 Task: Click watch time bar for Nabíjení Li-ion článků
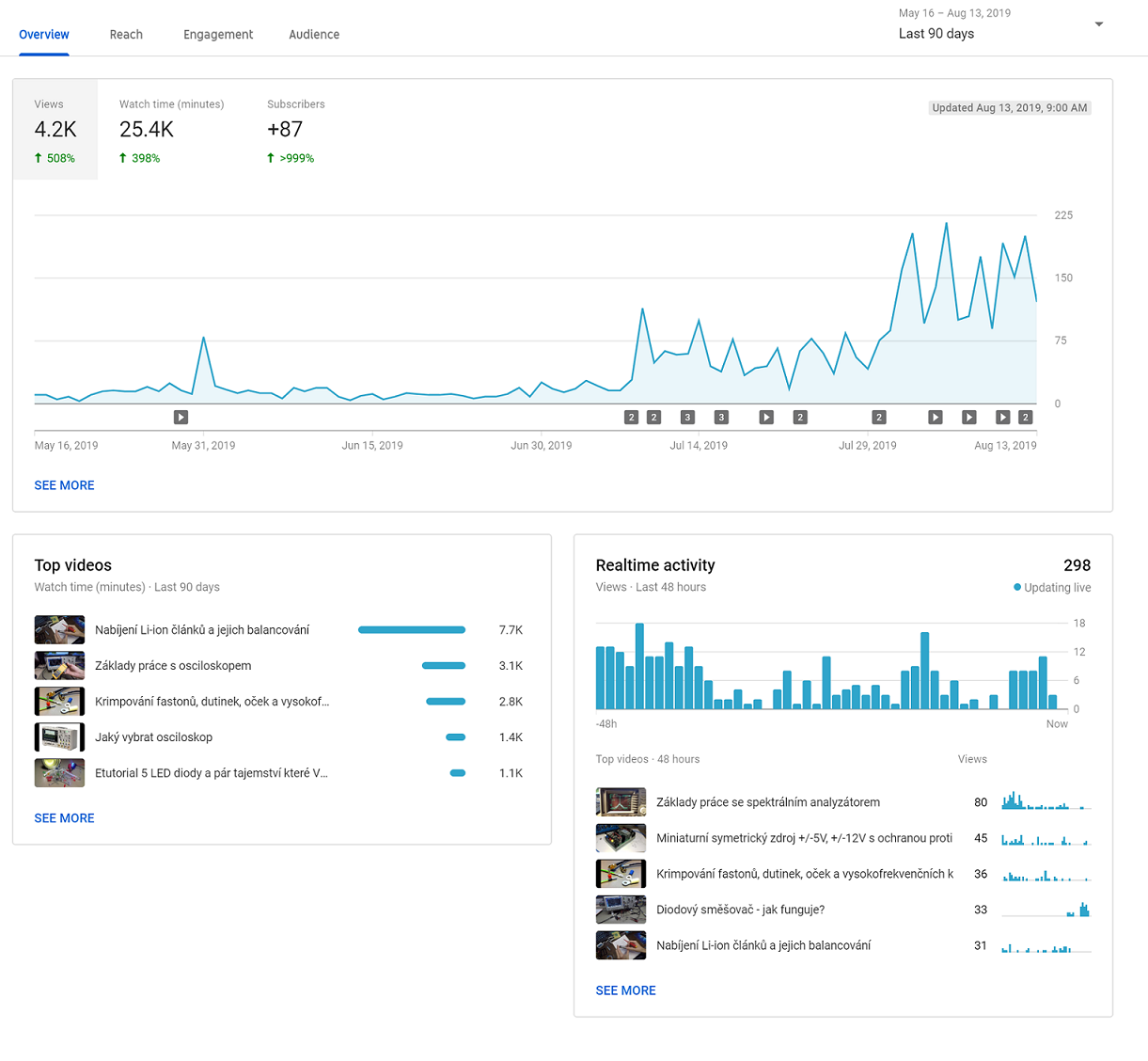tap(412, 630)
